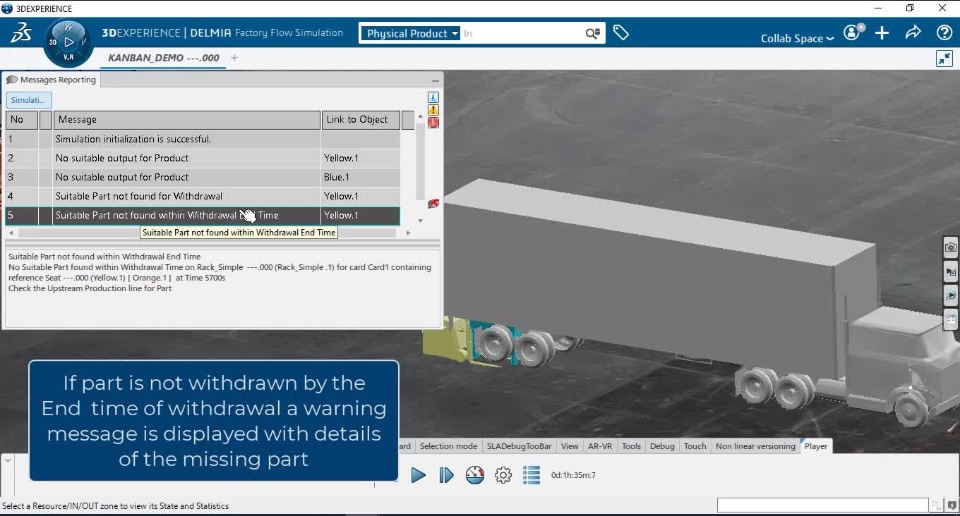Switch to the Player tab

coord(816,446)
